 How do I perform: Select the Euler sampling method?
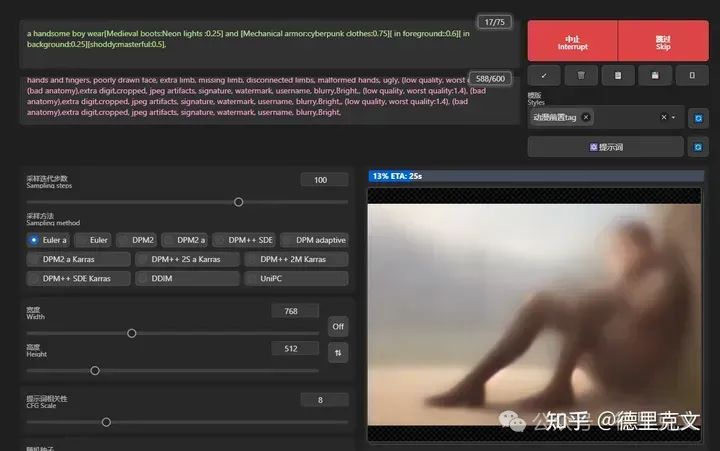(93, 240)
